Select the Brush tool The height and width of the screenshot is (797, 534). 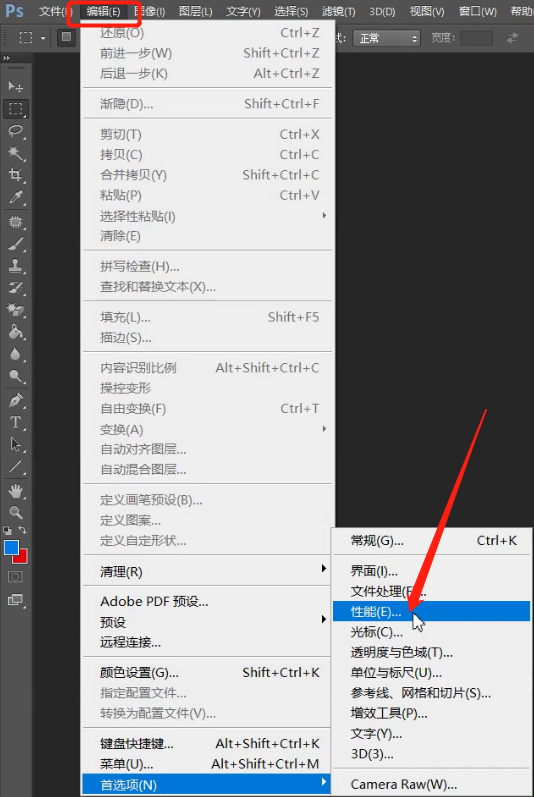click(x=16, y=244)
